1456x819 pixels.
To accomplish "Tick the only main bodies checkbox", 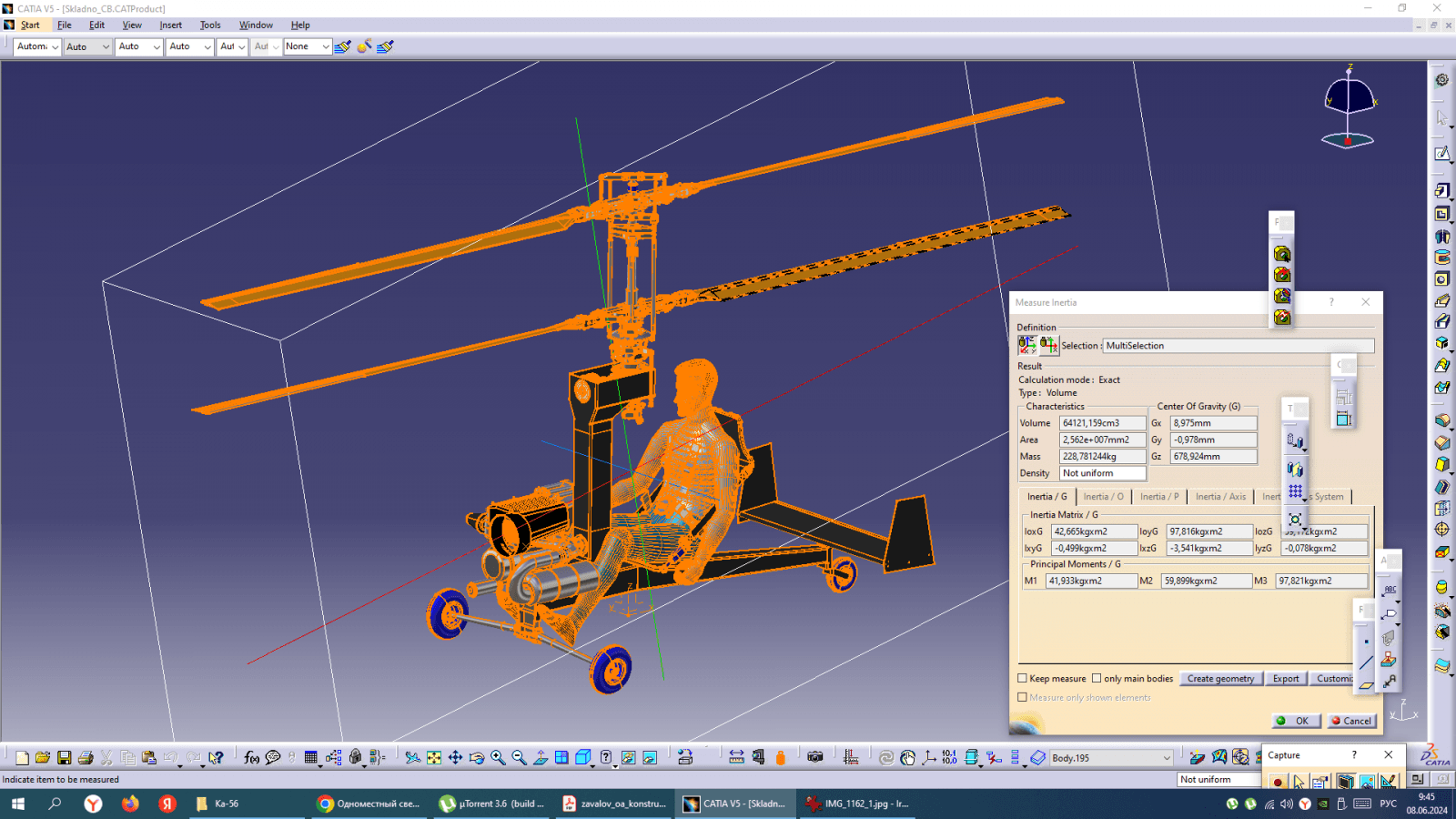I will [1097, 678].
